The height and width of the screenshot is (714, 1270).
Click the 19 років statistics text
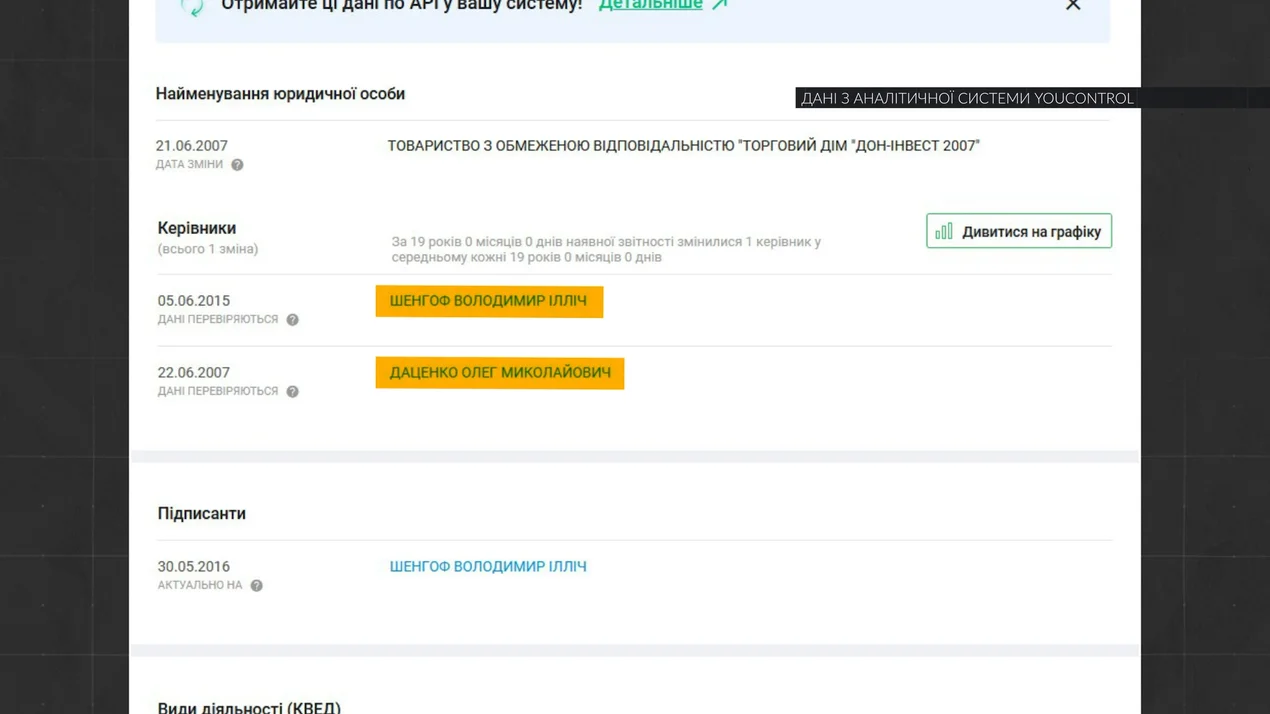pyautogui.click(x=606, y=249)
